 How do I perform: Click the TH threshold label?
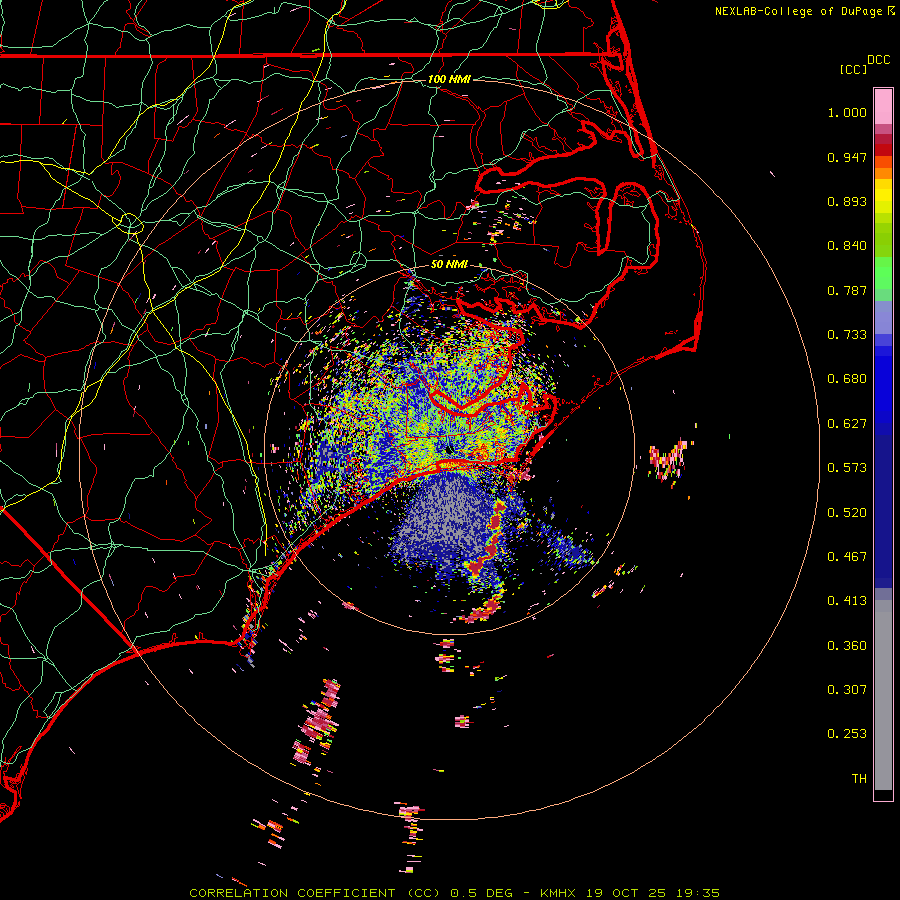point(859,779)
